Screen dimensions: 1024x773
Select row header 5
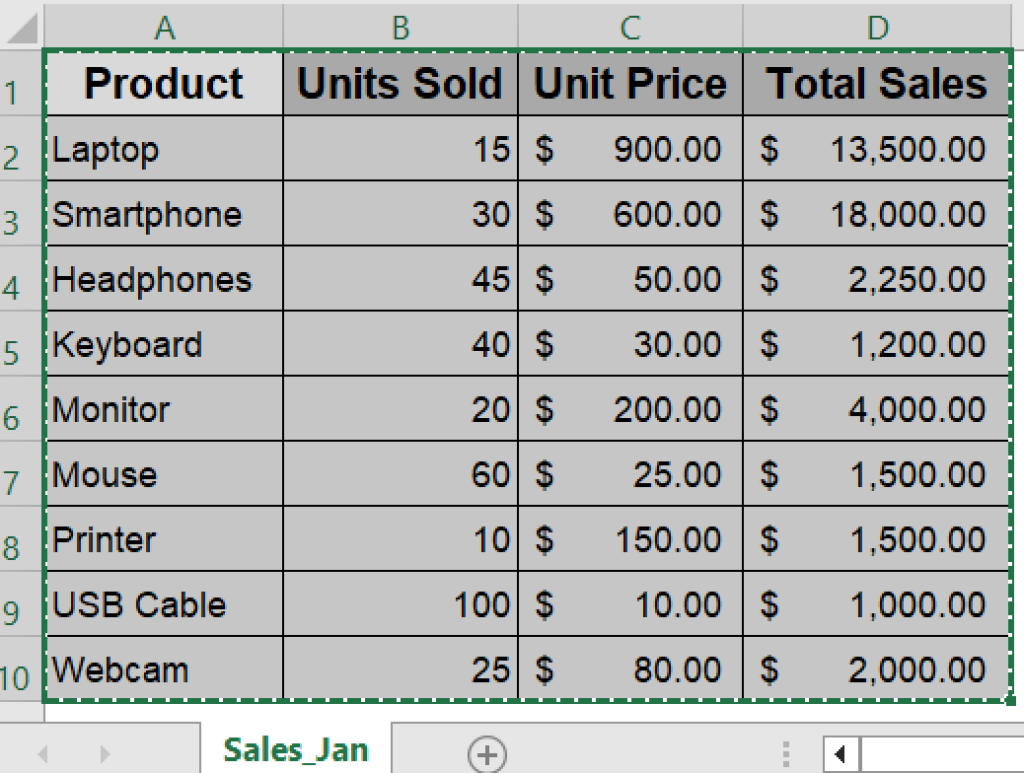18,344
